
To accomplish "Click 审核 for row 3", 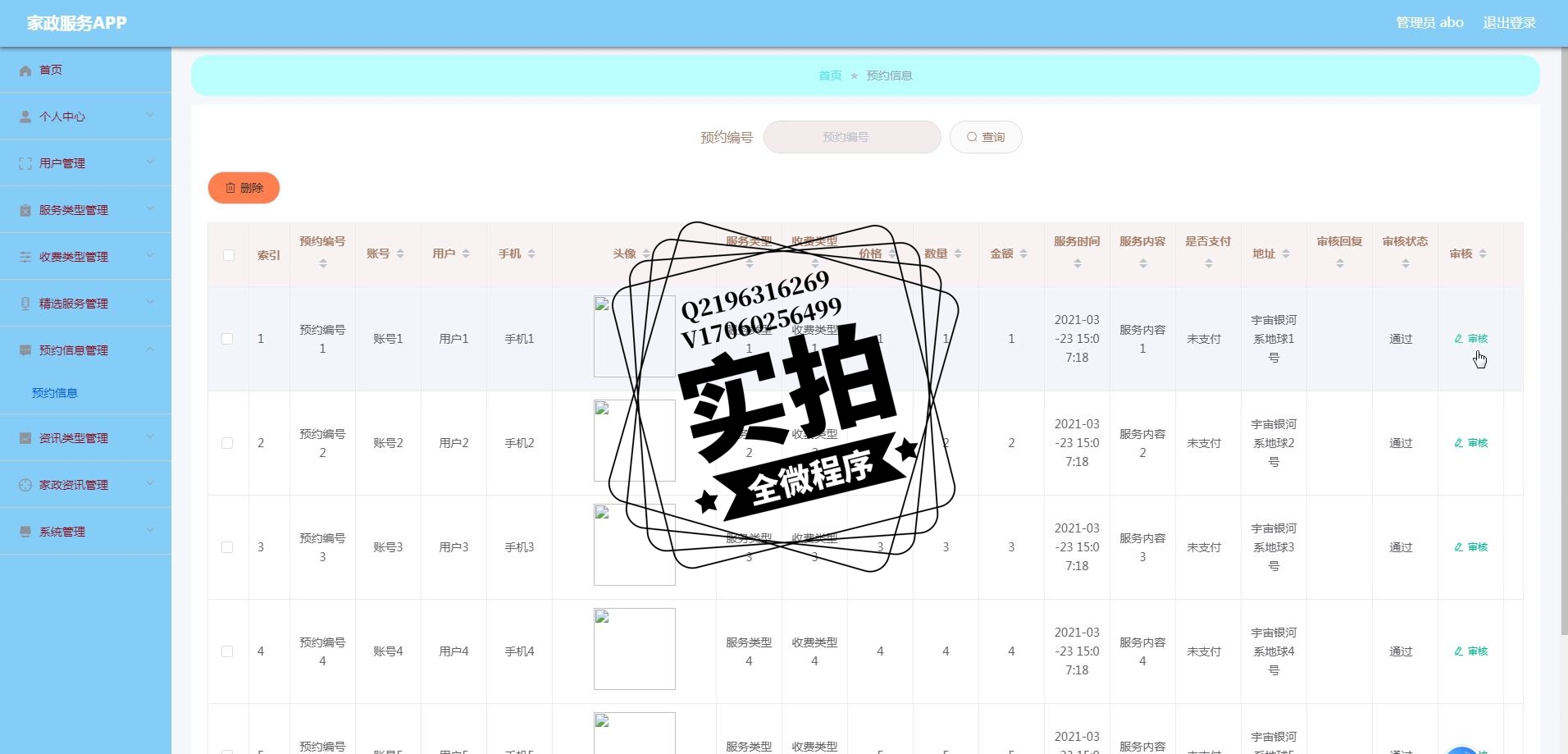I will (x=1471, y=547).
